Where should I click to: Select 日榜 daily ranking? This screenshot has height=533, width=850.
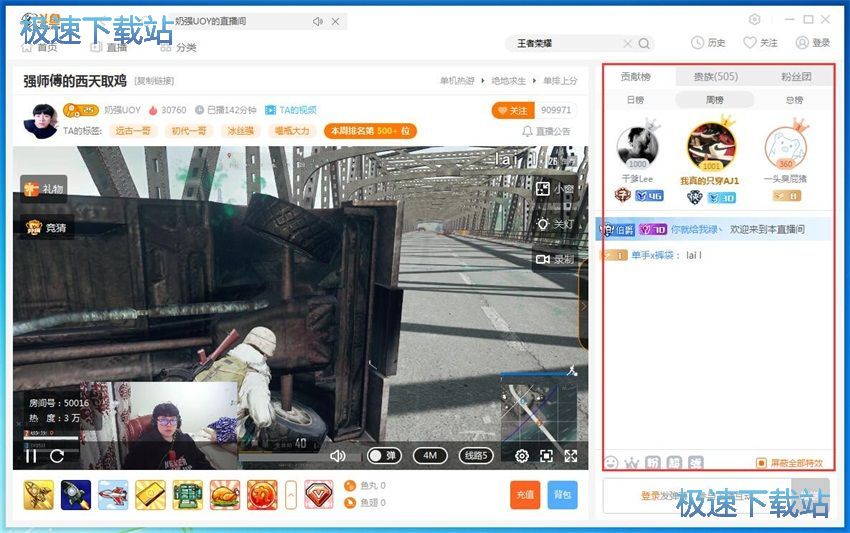tap(635, 100)
